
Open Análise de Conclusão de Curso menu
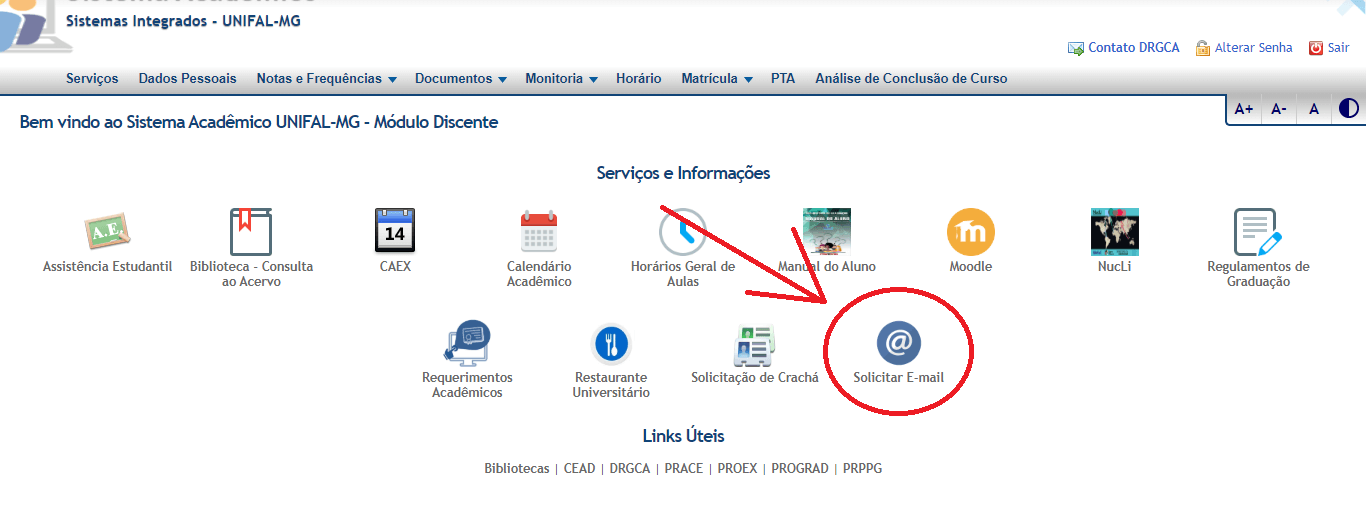[x=911, y=78]
